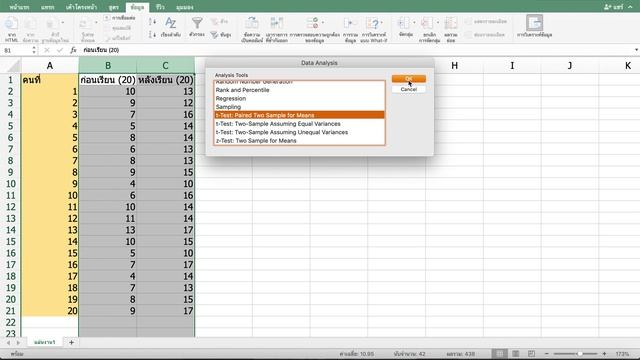Click the fx insert function icon
Viewport: 640px width, 360px height.
73,50
